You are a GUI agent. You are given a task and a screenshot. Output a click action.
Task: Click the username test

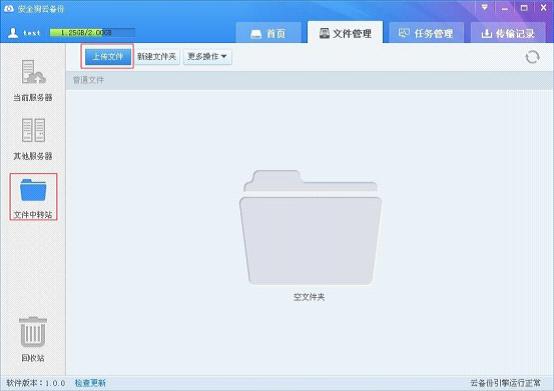point(31,33)
